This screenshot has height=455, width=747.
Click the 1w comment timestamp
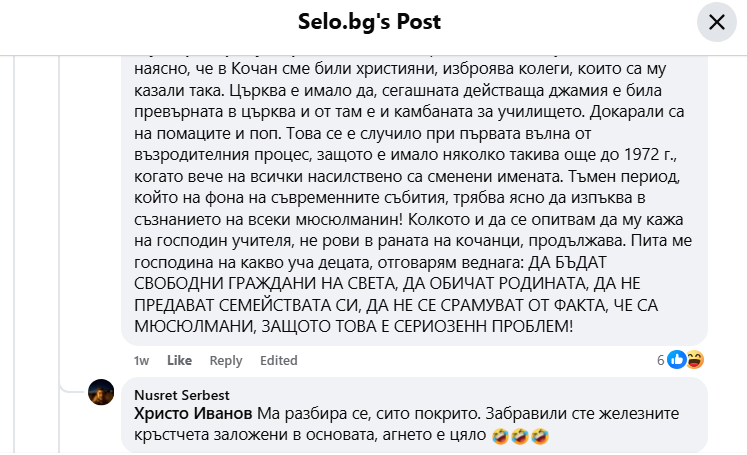point(142,361)
